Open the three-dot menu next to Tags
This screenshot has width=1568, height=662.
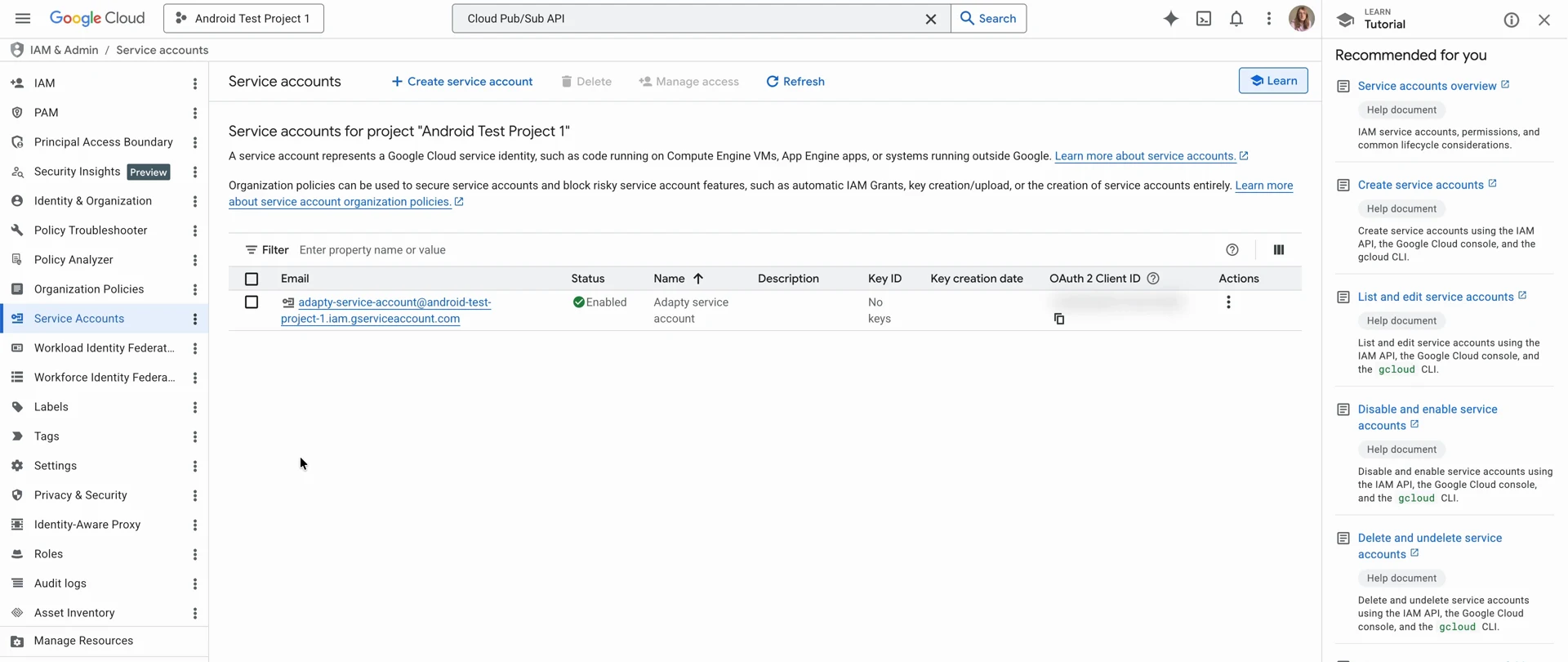(x=194, y=436)
